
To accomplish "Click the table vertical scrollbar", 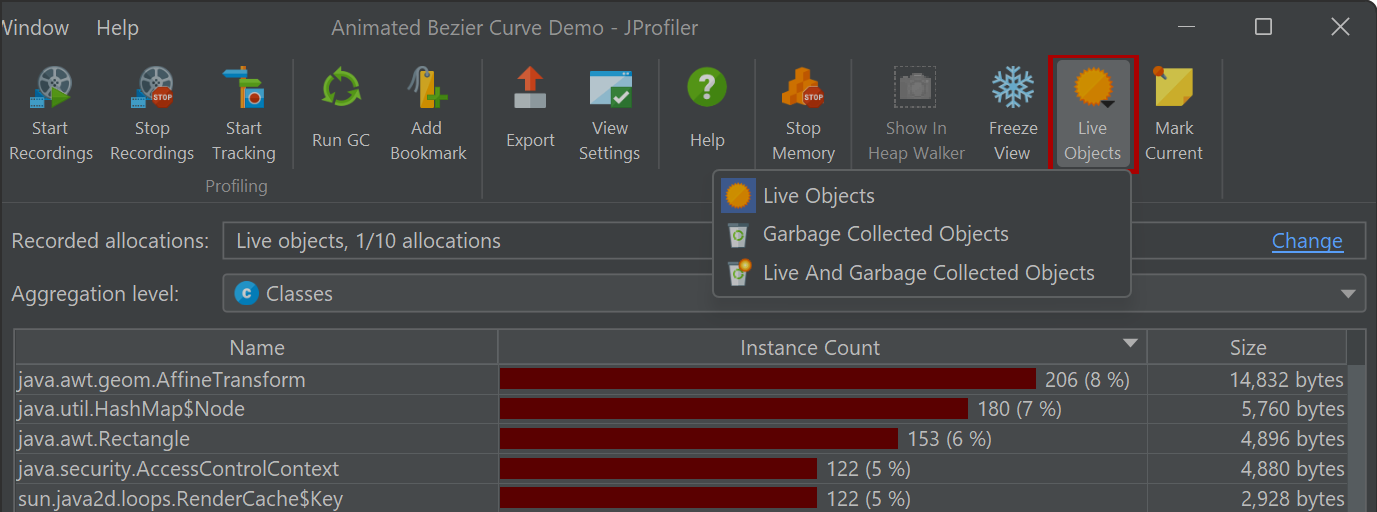I will pyautogui.click(x=1357, y=438).
